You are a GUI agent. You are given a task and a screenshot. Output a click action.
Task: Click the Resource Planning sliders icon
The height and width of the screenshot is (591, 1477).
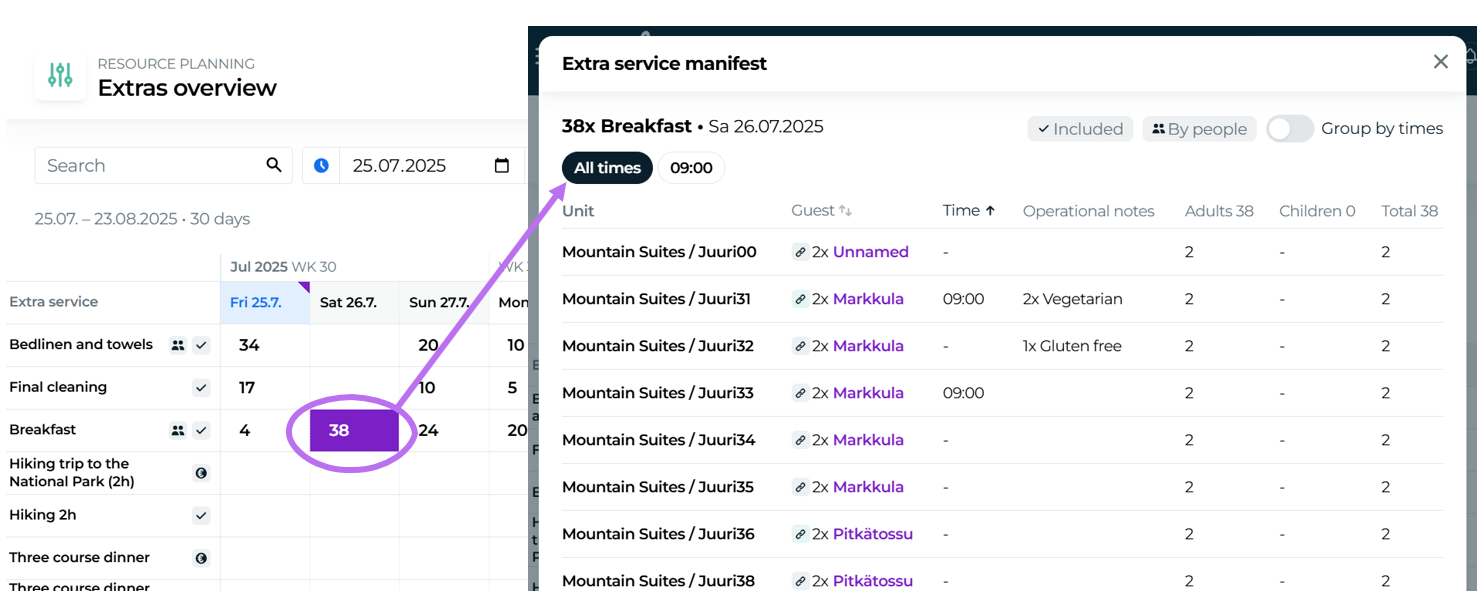pos(60,75)
